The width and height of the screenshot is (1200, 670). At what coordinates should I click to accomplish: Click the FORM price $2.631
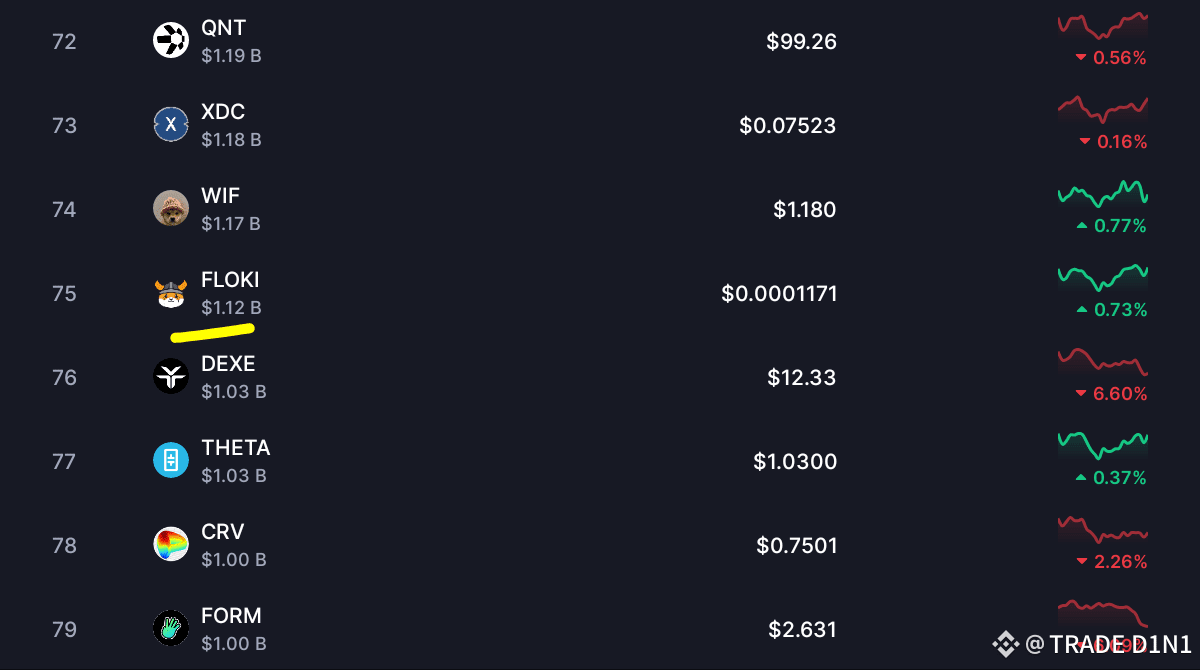[x=802, y=630]
